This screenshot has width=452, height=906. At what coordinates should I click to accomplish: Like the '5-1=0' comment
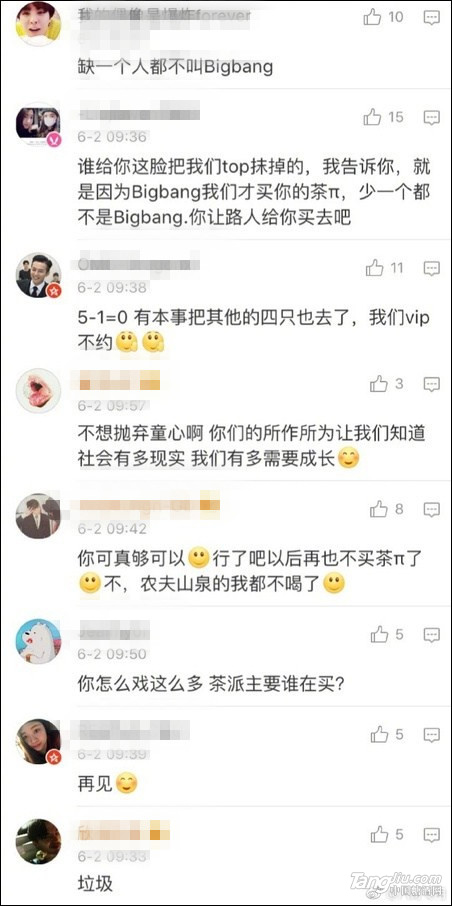[375, 268]
